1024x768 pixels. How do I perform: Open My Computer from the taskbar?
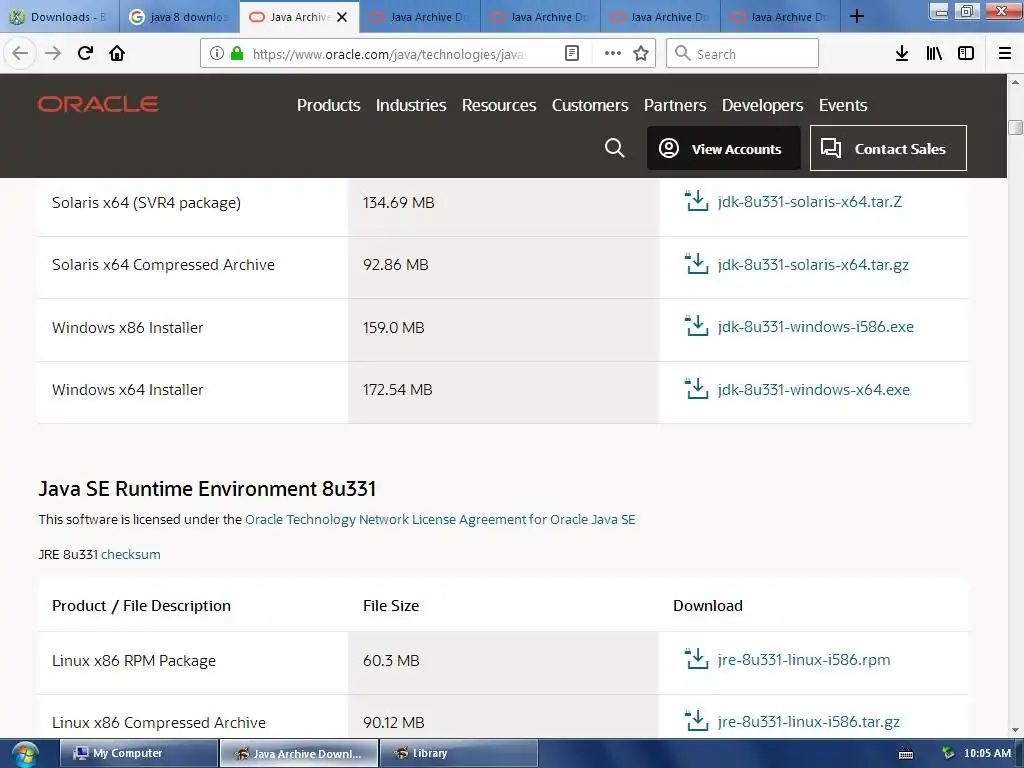pos(138,753)
